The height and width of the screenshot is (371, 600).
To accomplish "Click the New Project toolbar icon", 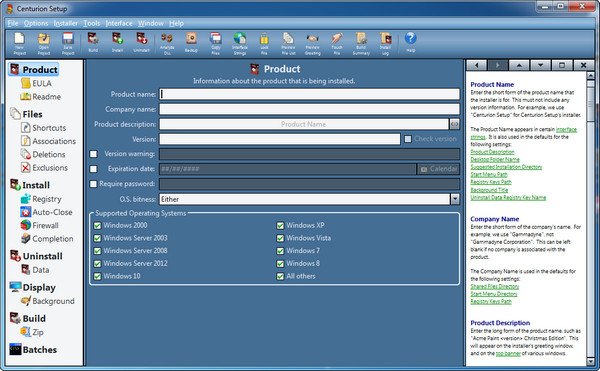I will [x=20, y=43].
